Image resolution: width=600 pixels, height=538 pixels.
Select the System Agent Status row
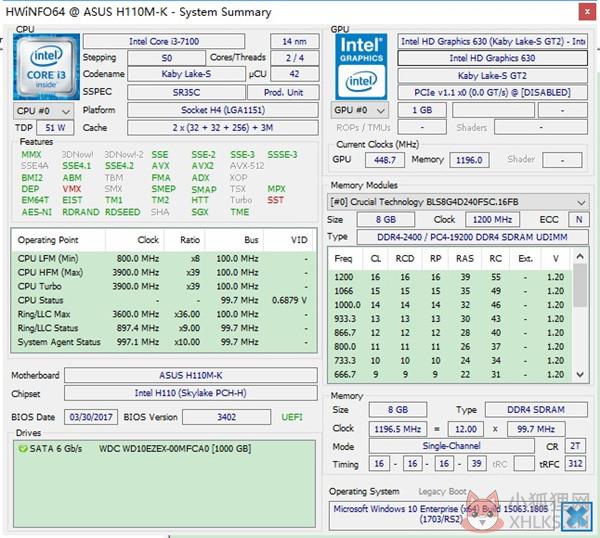pos(164,342)
